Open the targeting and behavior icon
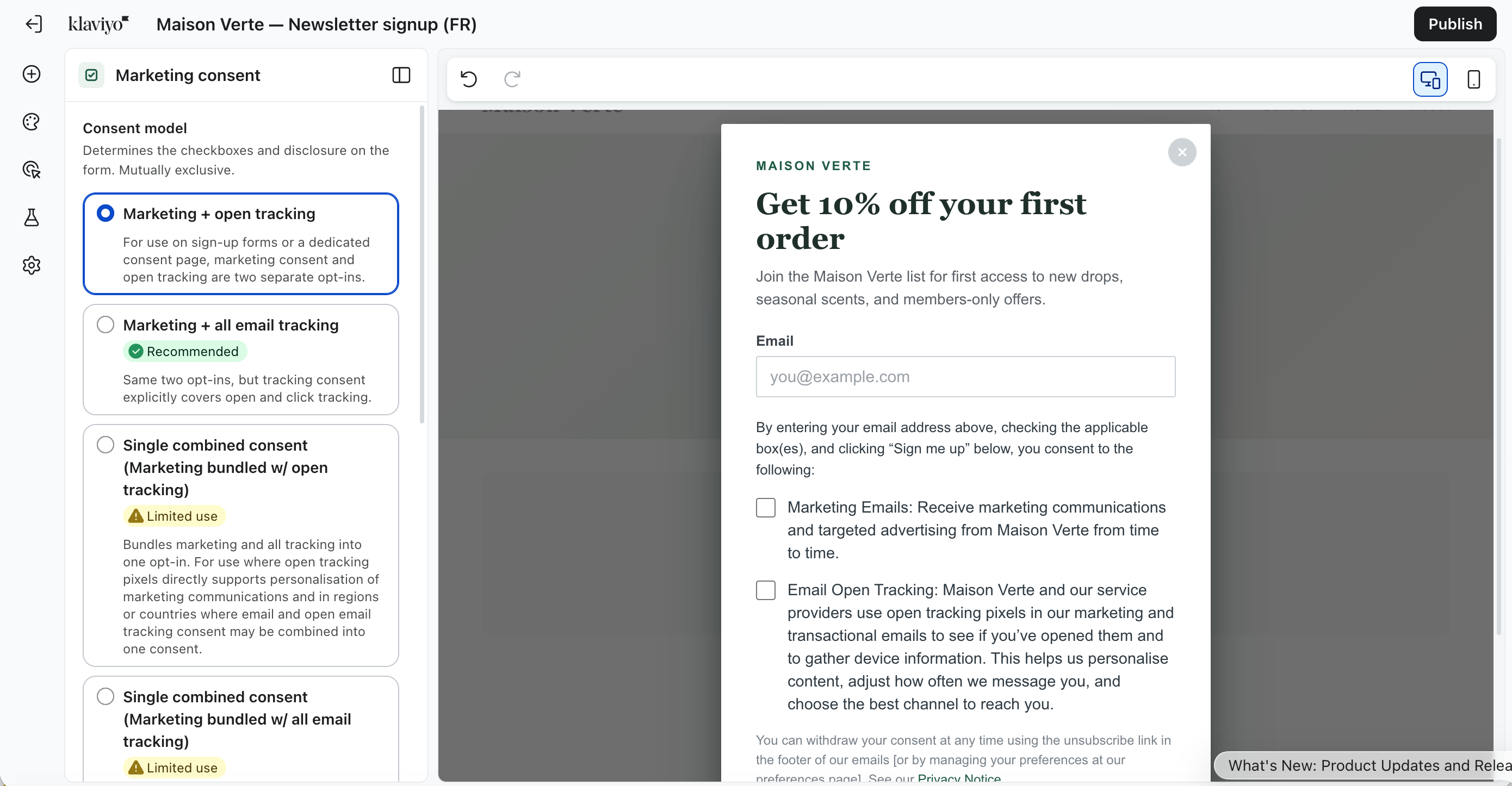 pyautogui.click(x=32, y=170)
